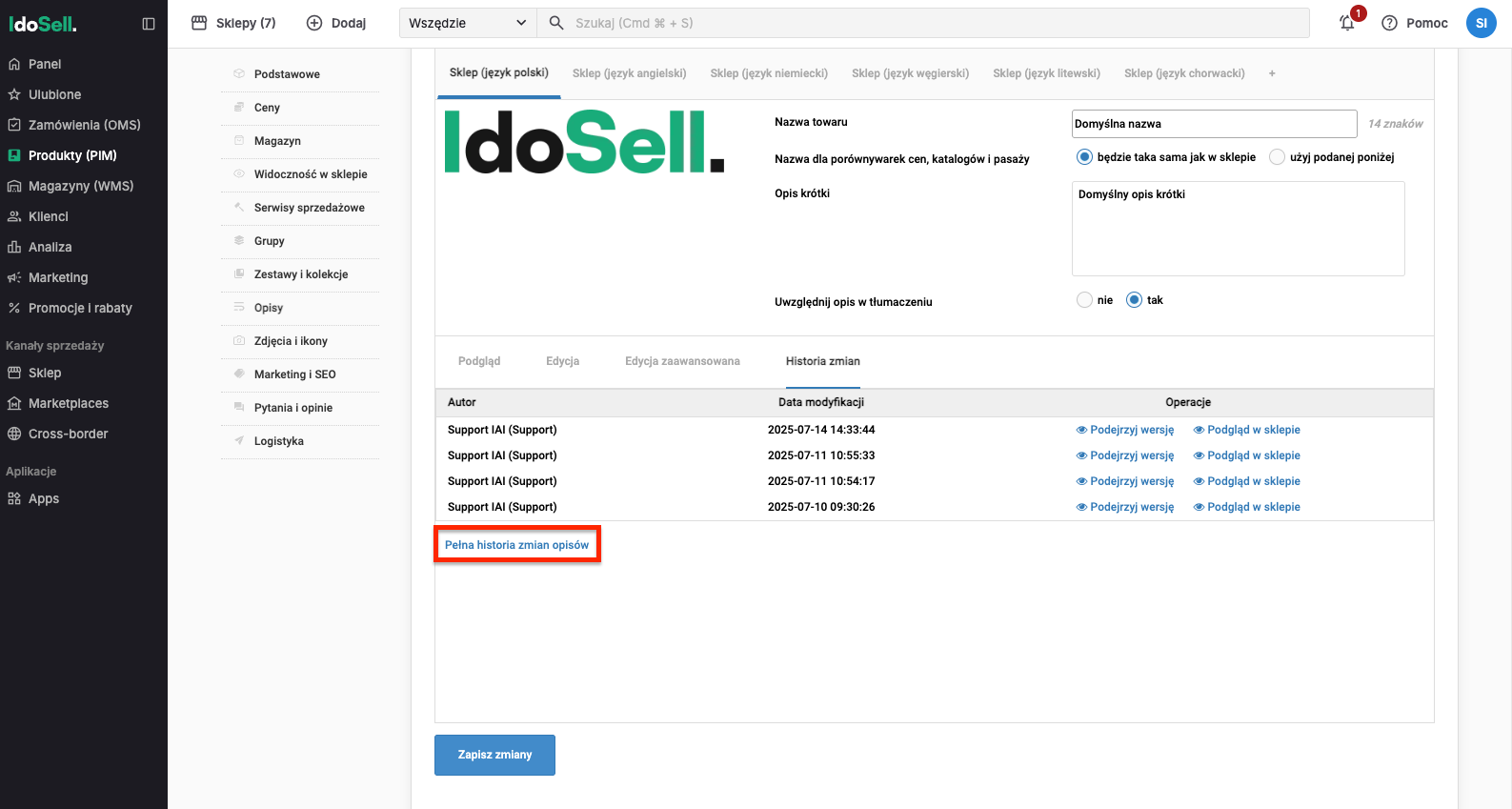This screenshot has width=1512, height=809.
Task: Click the Zamówienia (OMS) icon
Action: (14, 125)
